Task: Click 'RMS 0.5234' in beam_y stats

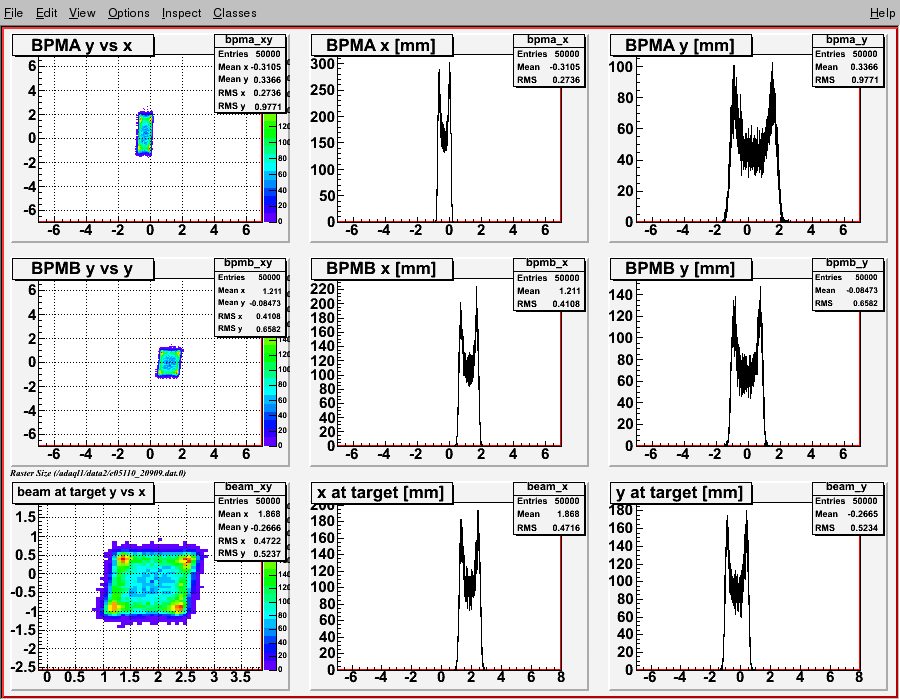Action: (848, 528)
